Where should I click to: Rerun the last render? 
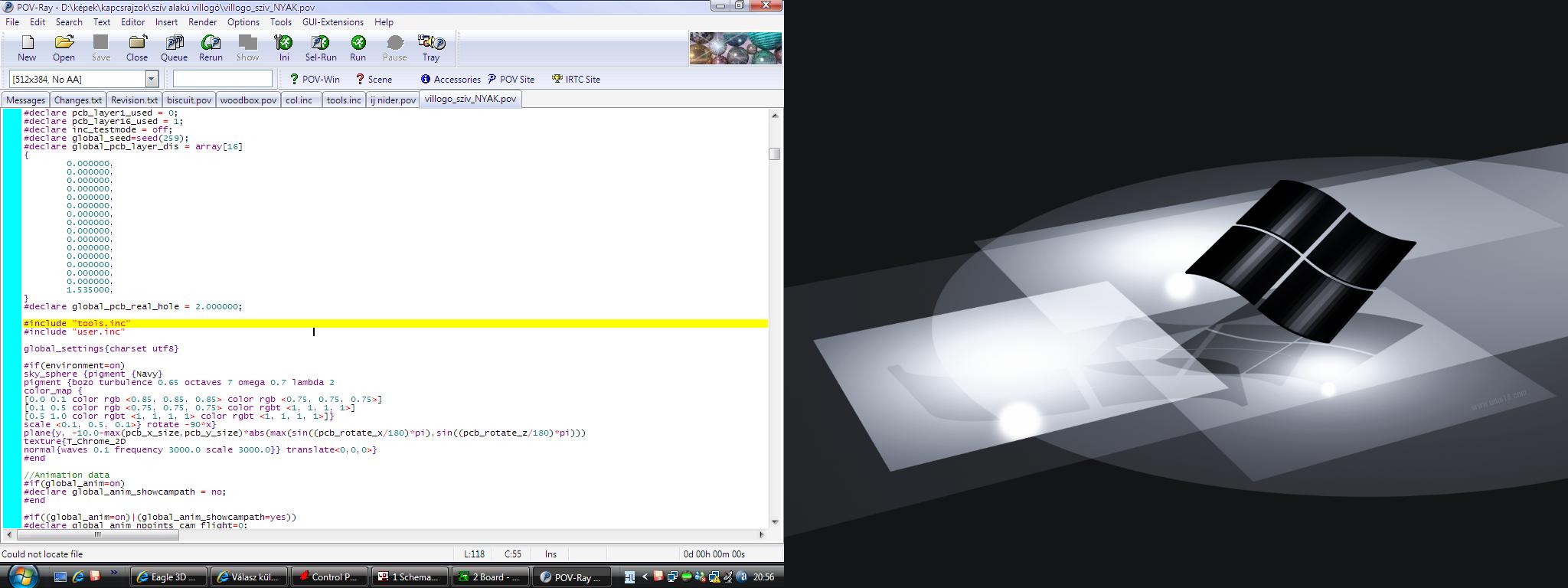click(x=211, y=47)
